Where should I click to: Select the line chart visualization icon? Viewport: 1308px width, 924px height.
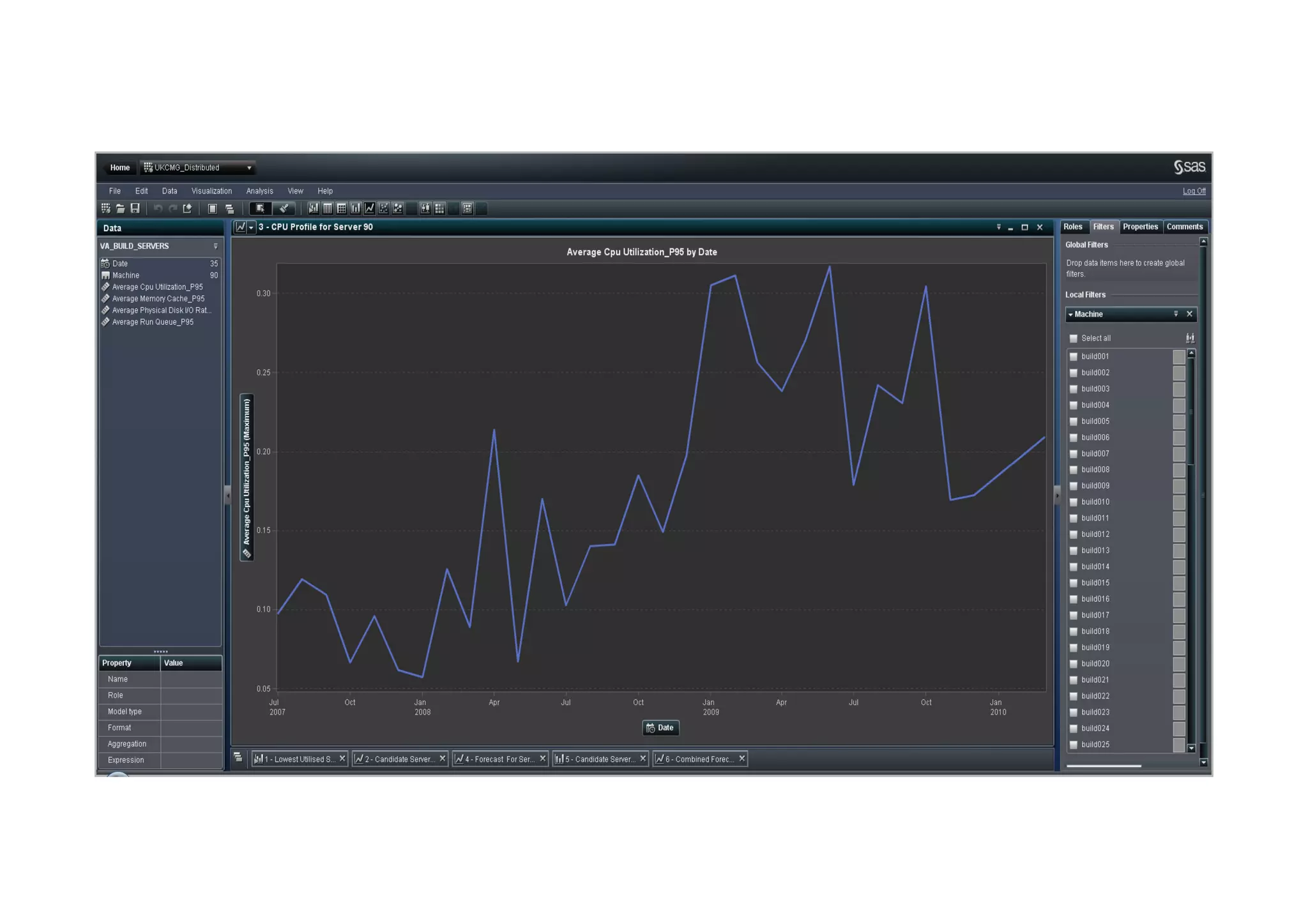370,208
